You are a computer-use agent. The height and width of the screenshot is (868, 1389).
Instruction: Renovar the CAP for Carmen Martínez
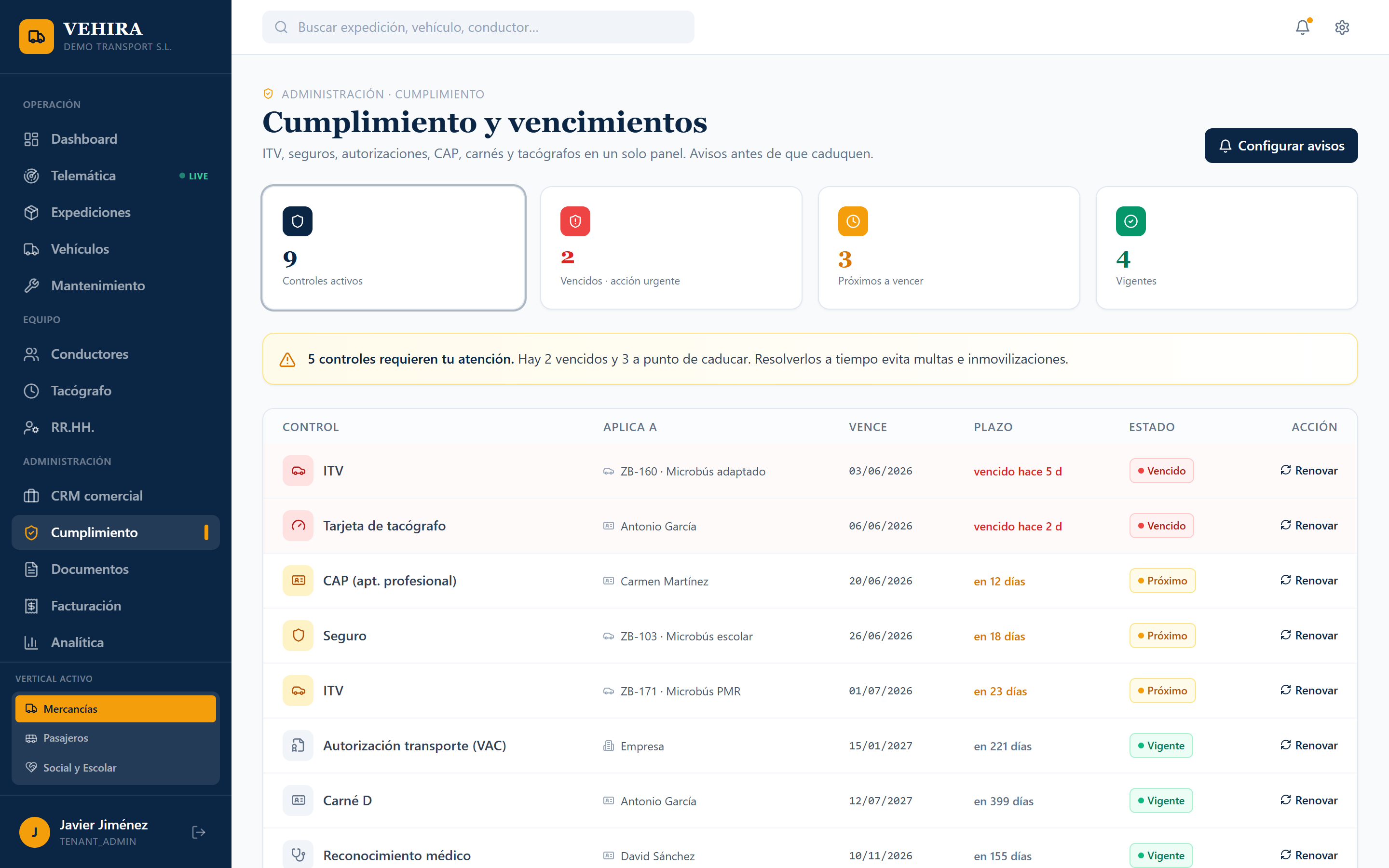[x=1308, y=581]
